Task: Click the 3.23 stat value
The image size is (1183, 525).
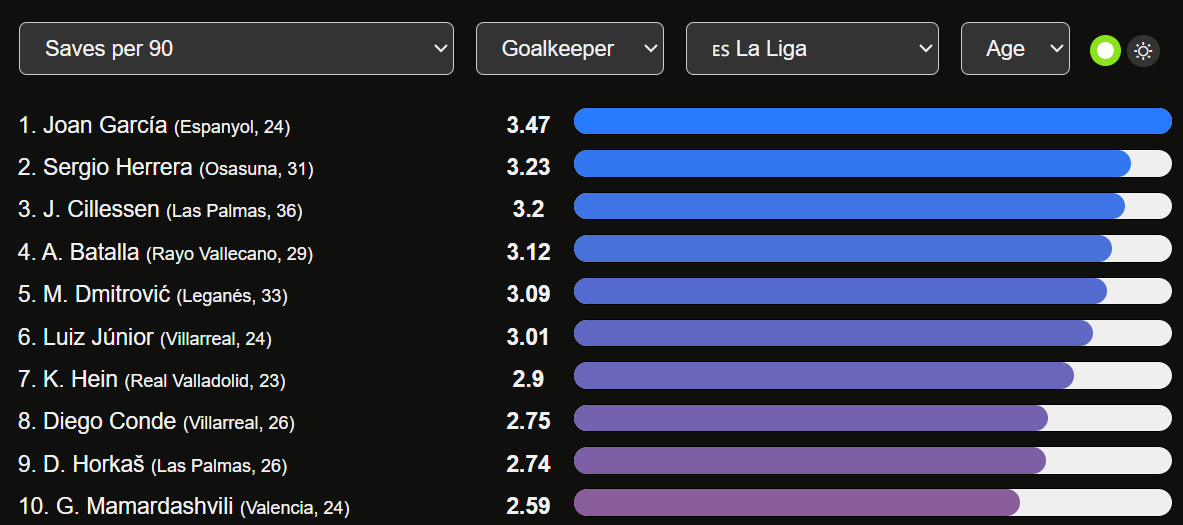Action: (x=528, y=167)
